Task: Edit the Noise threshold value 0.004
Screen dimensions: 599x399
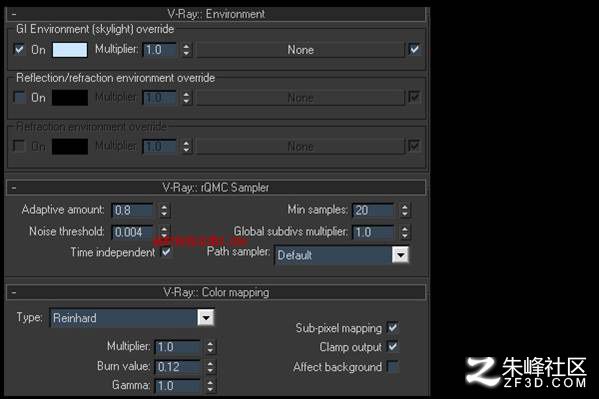Action: click(133, 232)
